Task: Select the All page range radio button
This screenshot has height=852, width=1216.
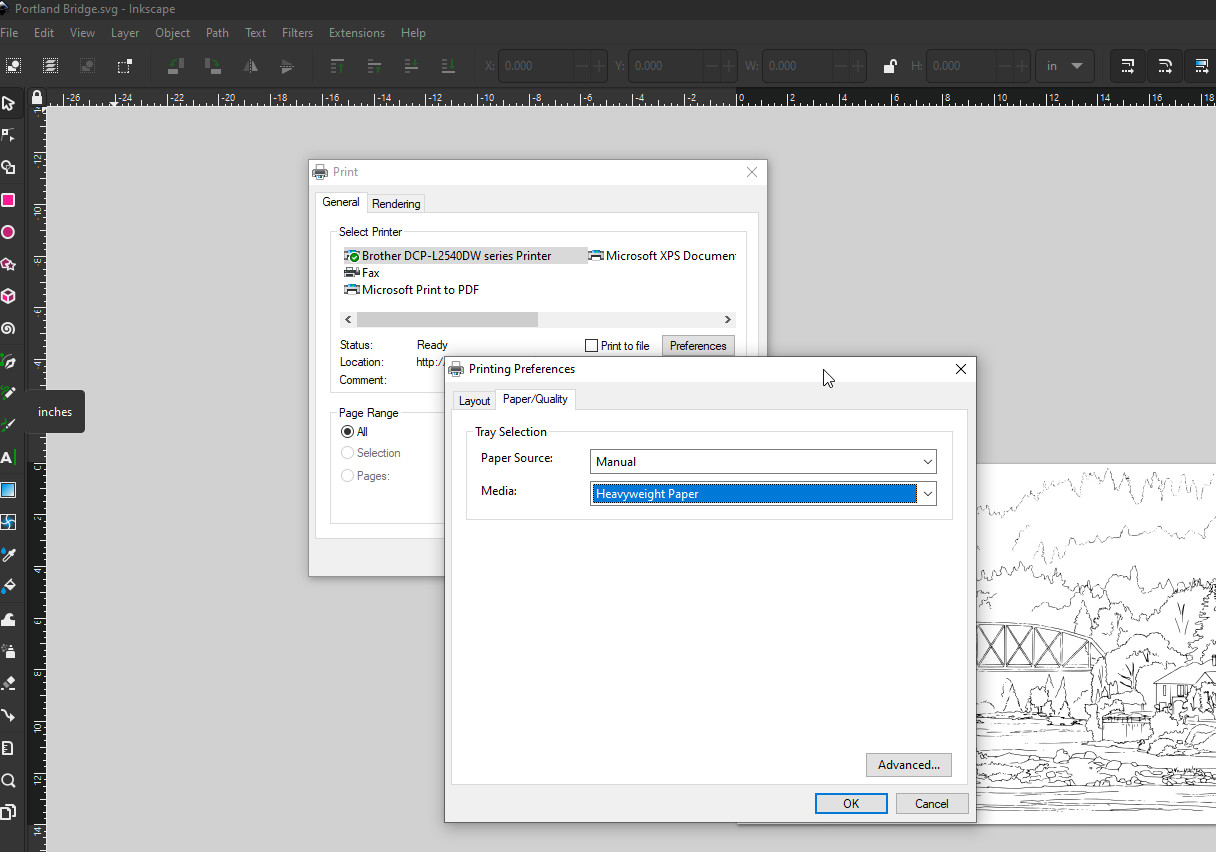Action: tap(348, 432)
